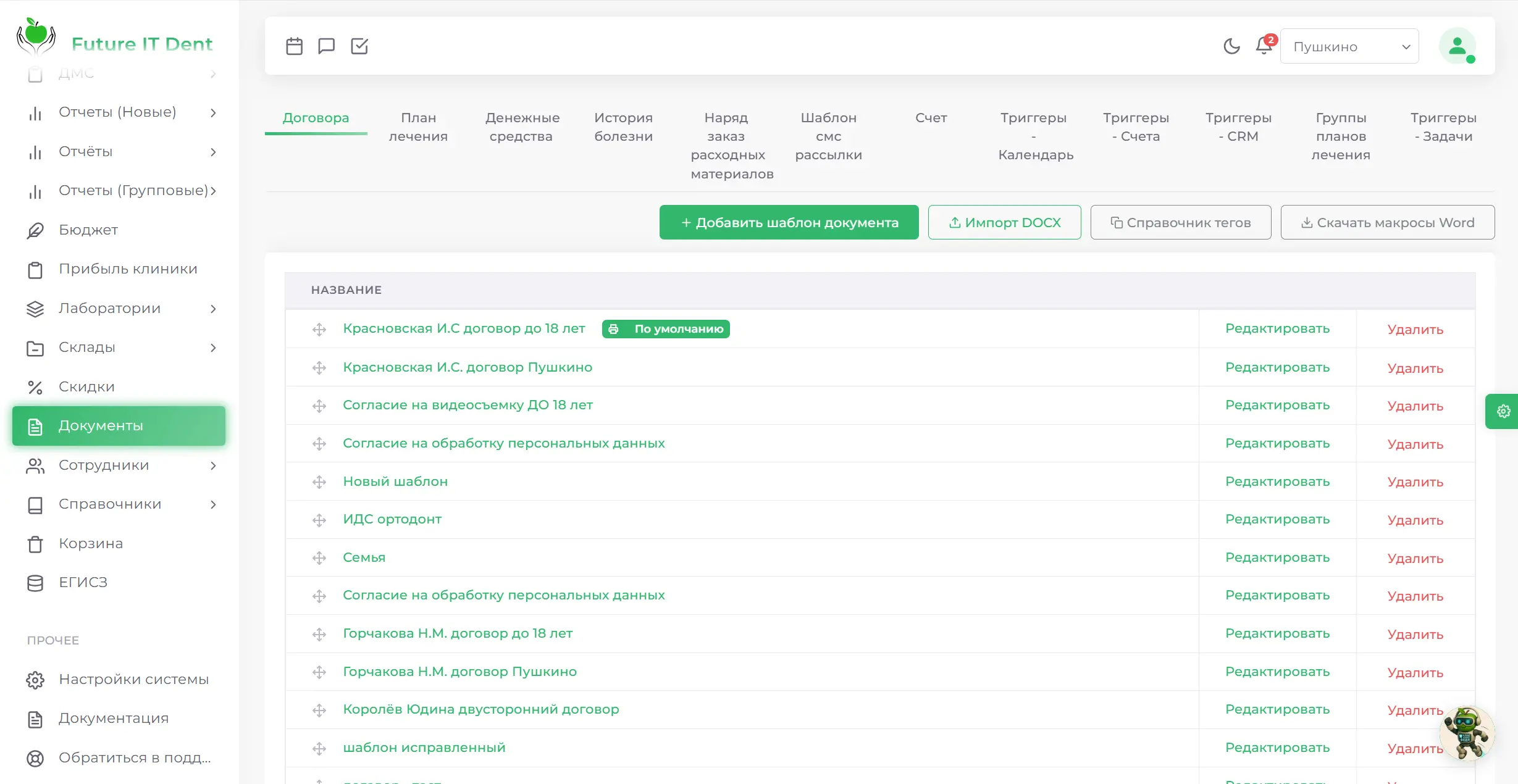This screenshot has height=784, width=1518.
Task: Click the Импорт DOCX button
Action: click(x=1004, y=222)
